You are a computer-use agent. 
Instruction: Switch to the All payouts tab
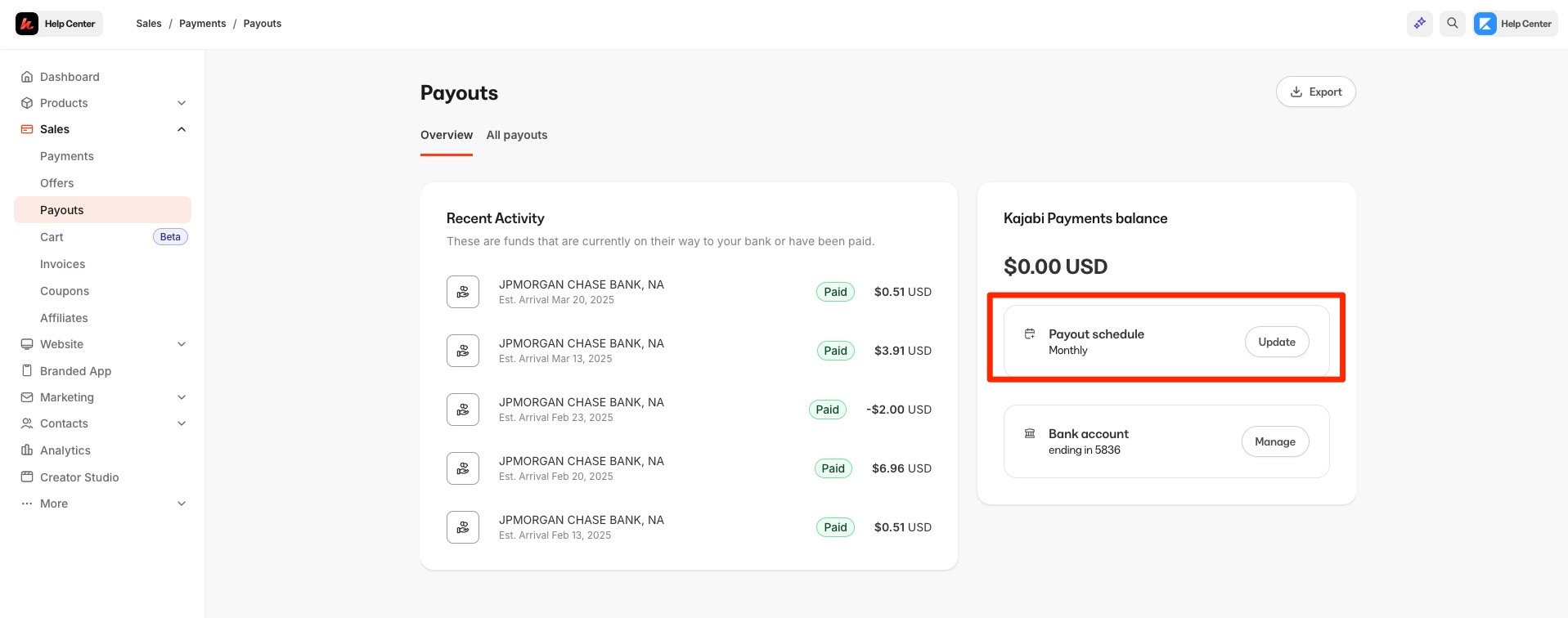[x=517, y=135]
